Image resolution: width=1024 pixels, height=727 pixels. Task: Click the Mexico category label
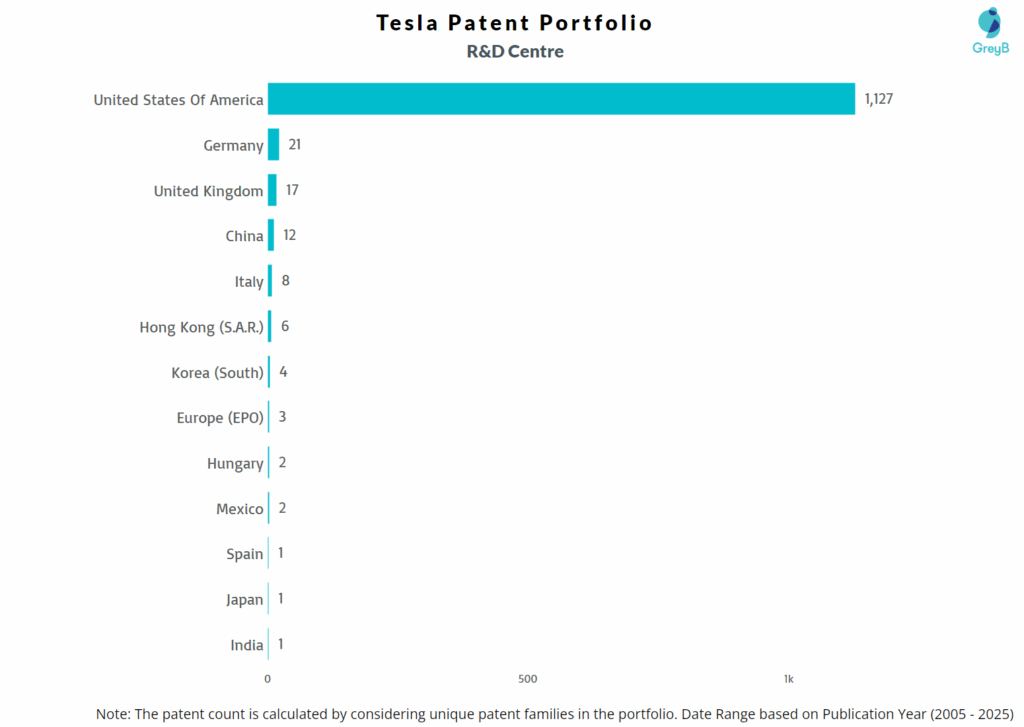240,509
